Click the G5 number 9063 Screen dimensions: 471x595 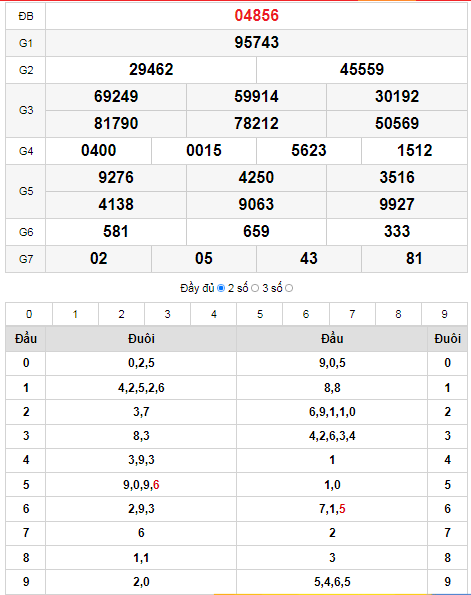[256, 205]
